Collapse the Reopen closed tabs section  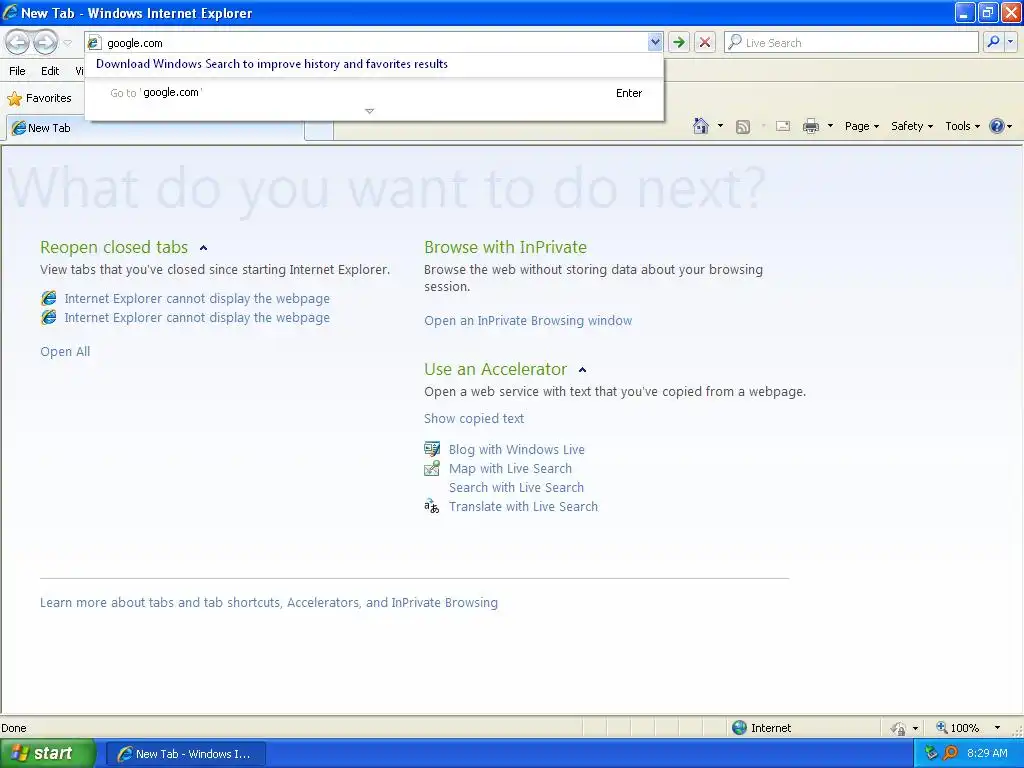[x=203, y=248]
